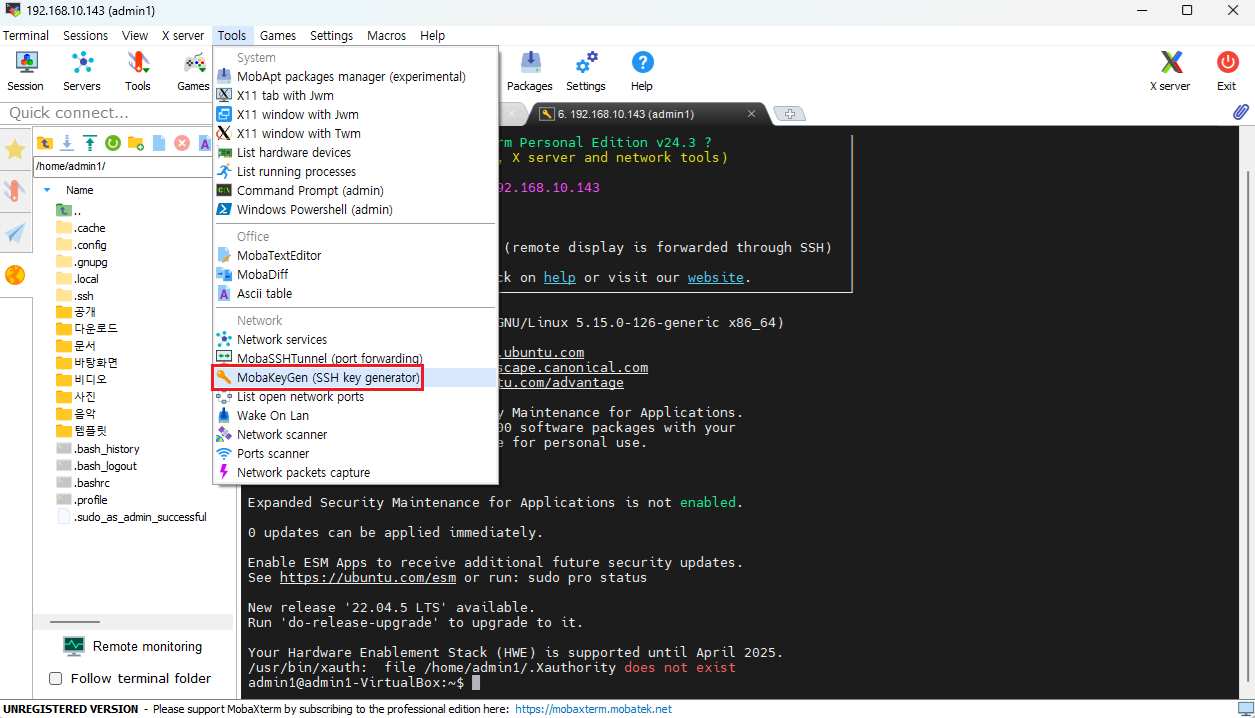
Task: Open the orange globe Sftp sidebar tab
Action: click(15, 275)
